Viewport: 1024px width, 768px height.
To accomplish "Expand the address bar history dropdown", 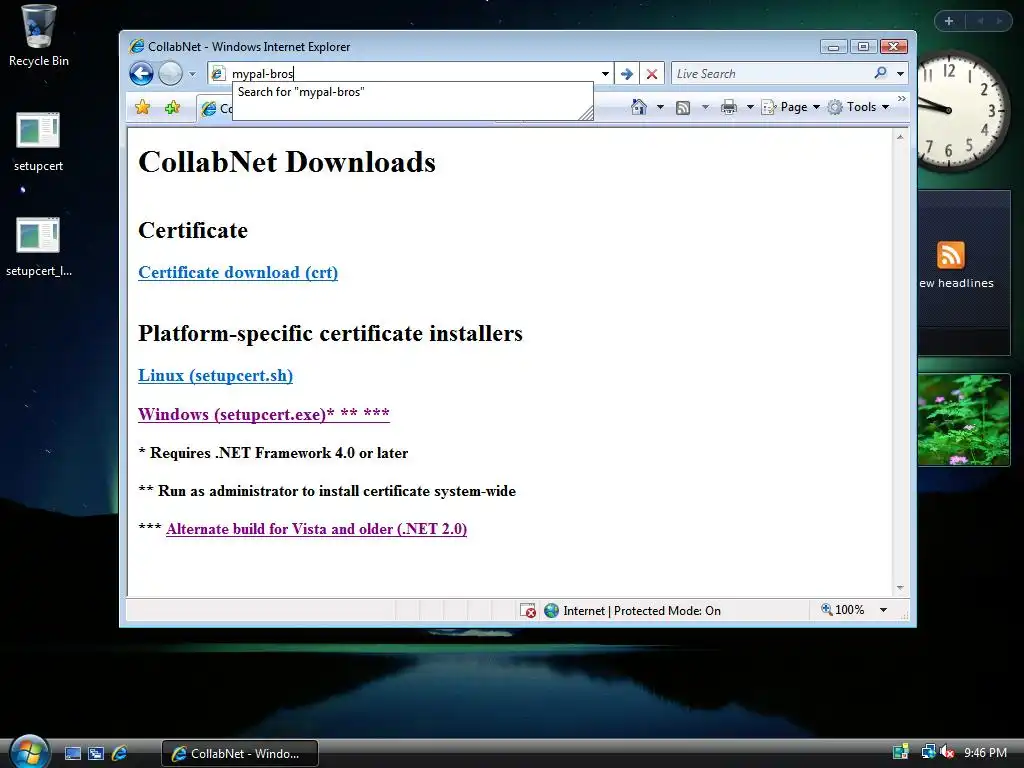I will (605, 74).
